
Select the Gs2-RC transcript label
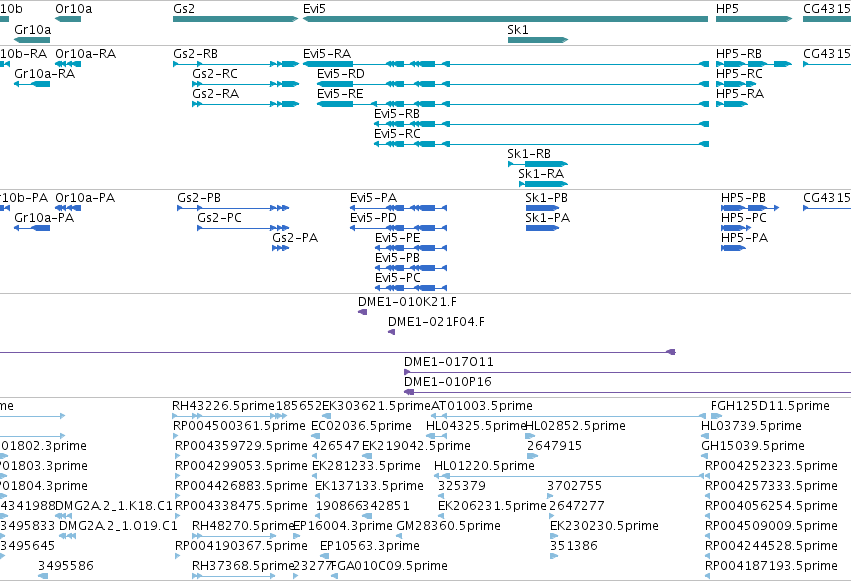click(x=215, y=74)
